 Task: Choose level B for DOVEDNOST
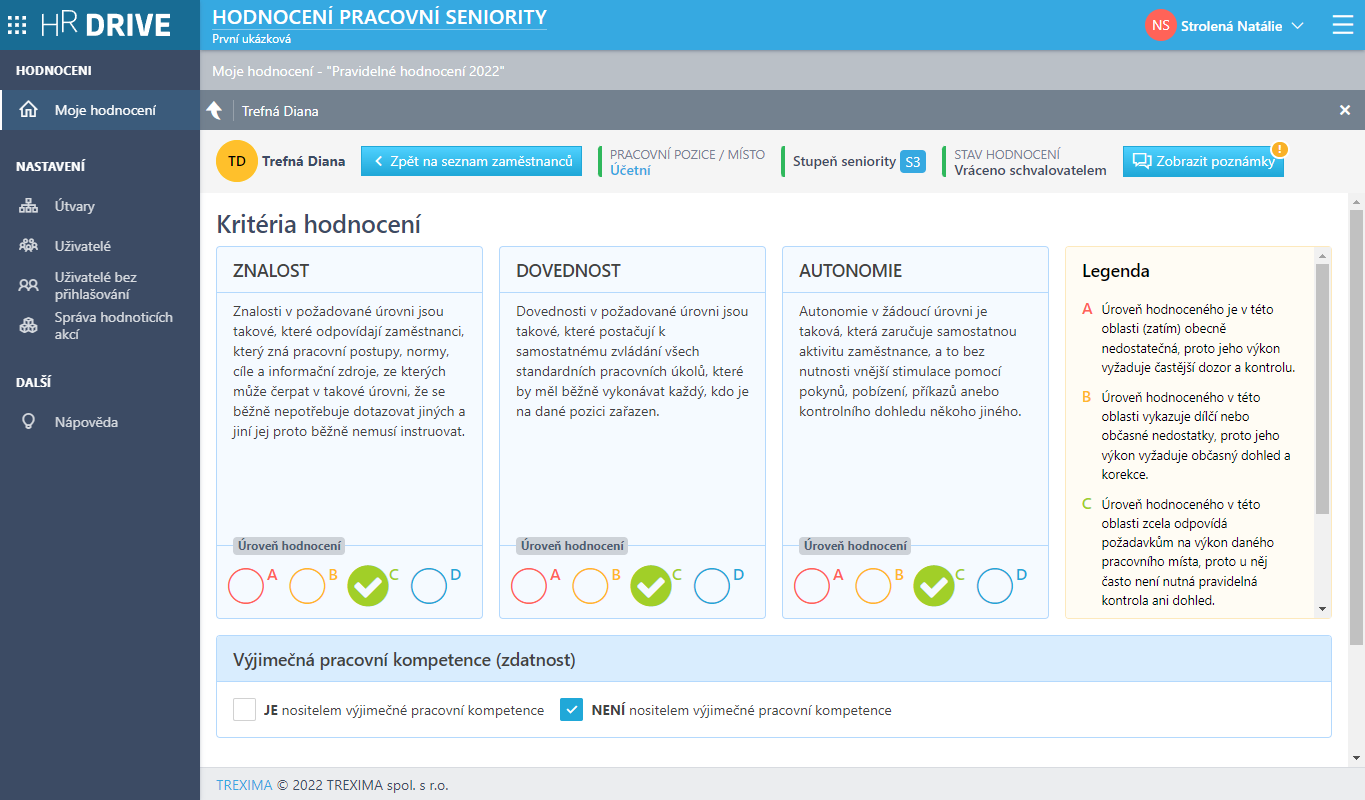pos(590,586)
